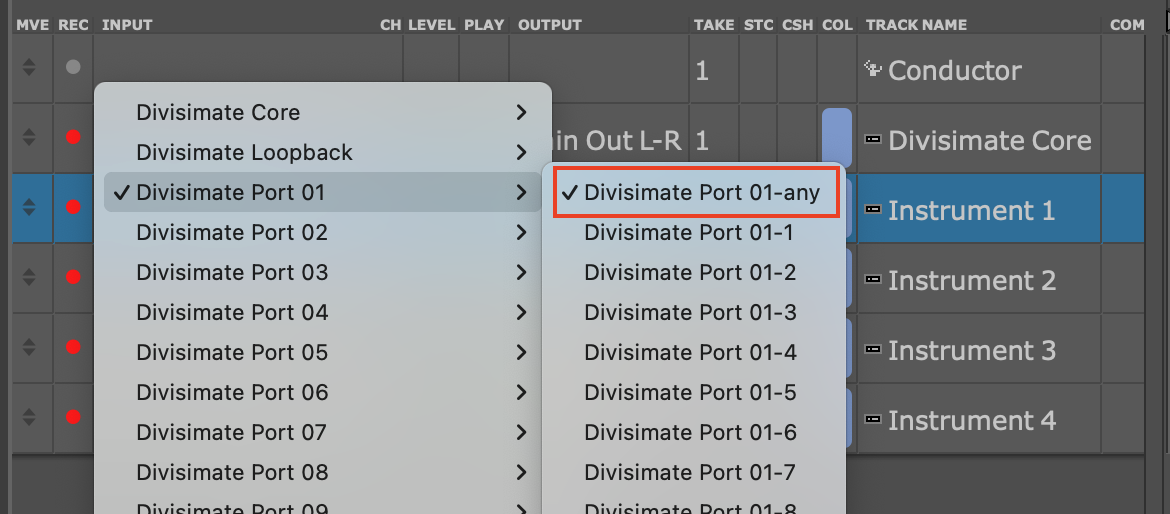Click the Conductor track move handle
1170x514 pixels.
(29, 68)
